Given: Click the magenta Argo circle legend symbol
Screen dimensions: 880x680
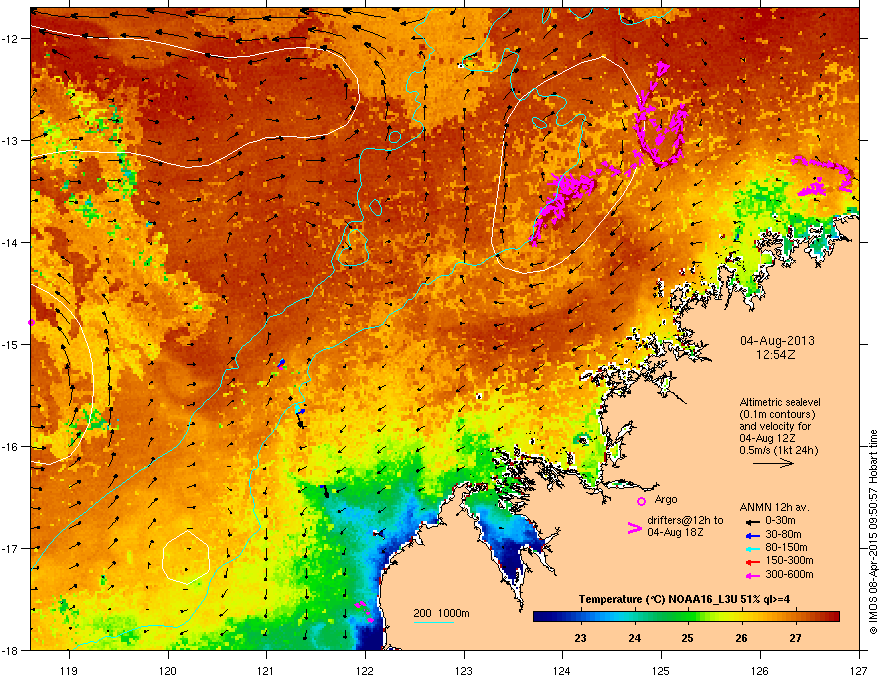Looking at the screenshot, I should point(641,501).
